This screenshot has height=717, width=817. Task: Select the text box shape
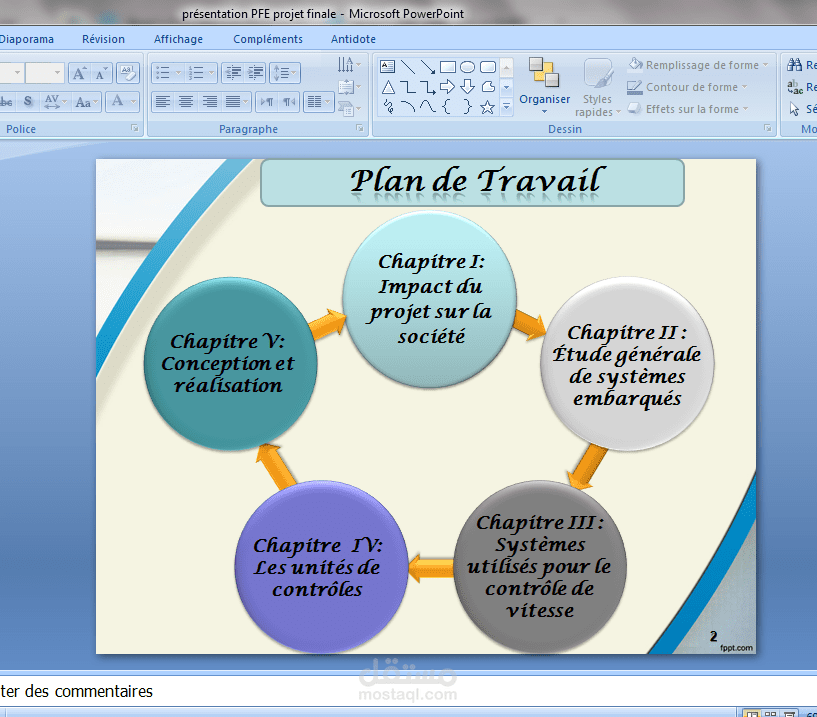(x=388, y=67)
